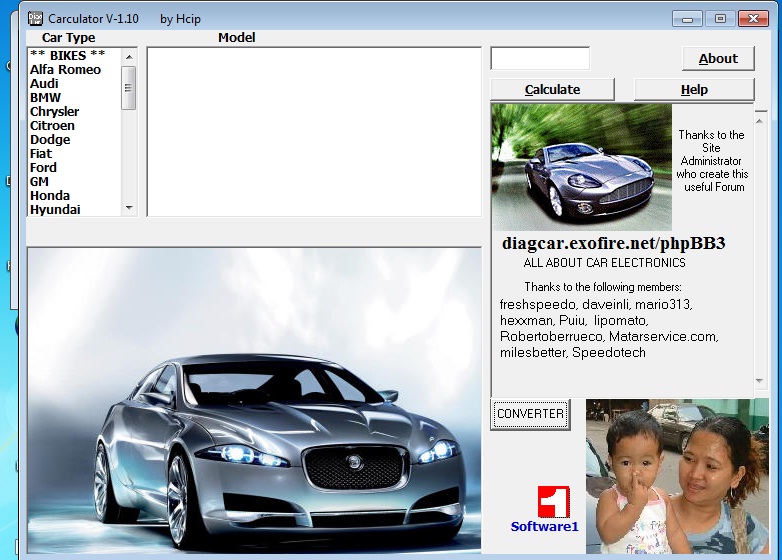Viewport: 782px width, 560px height.
Task: Click Car Type list scroll up arrow
Action: [129, 57]
